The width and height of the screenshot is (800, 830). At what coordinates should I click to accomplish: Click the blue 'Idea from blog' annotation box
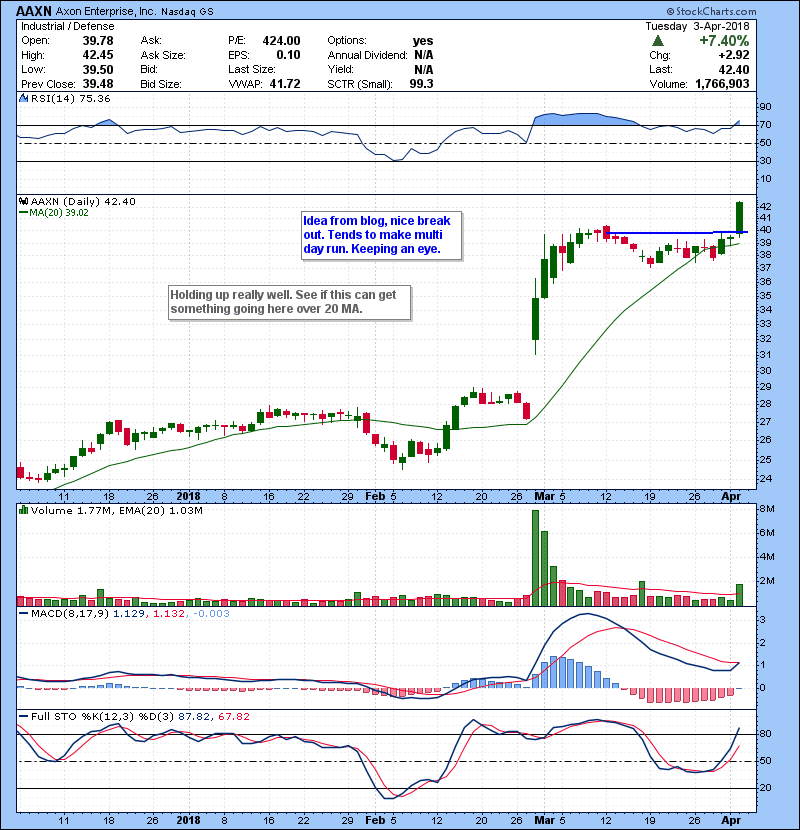(x=381, y=235)
